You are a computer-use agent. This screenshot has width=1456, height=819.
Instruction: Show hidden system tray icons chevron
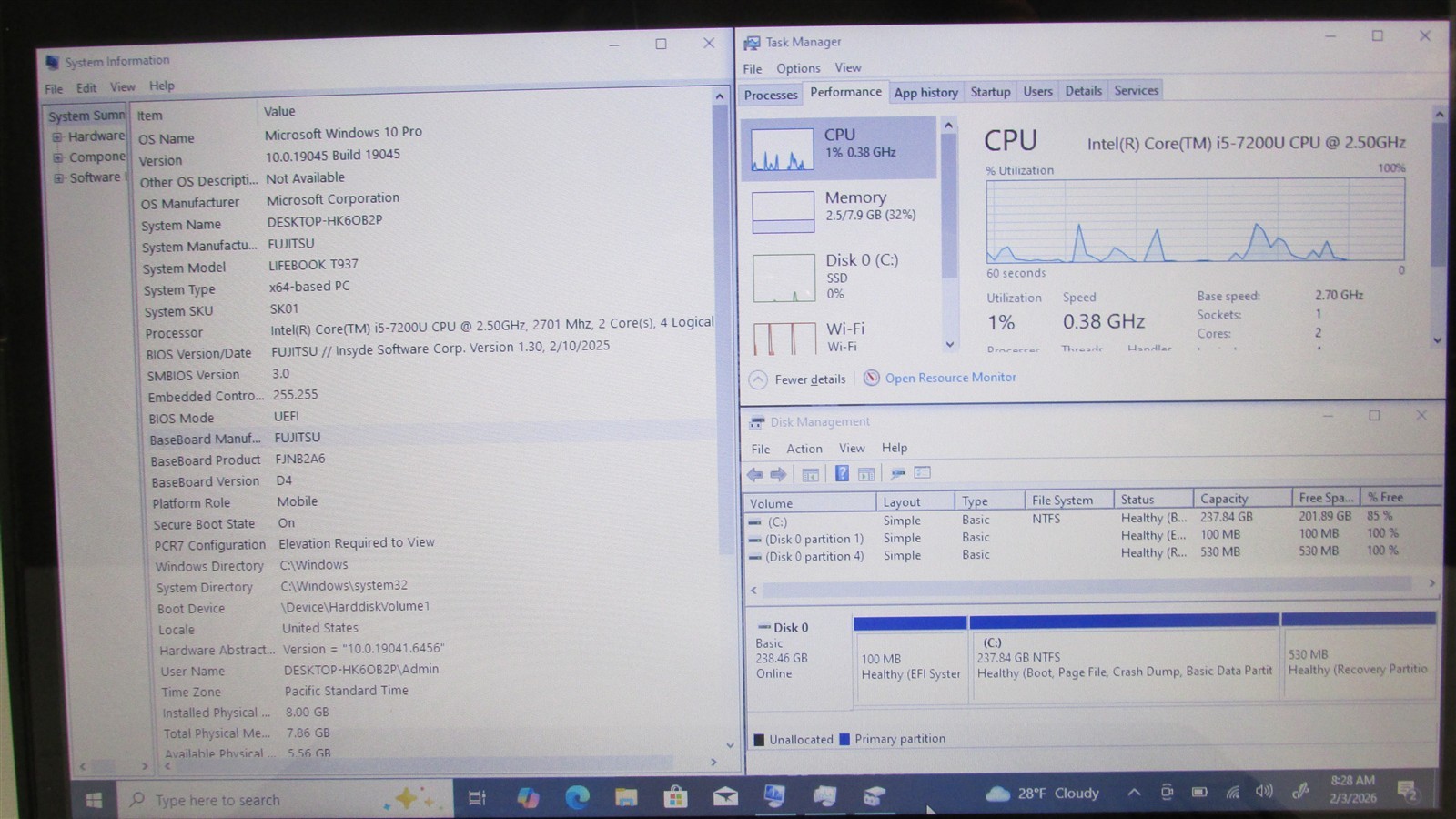tap(1134, 793)
